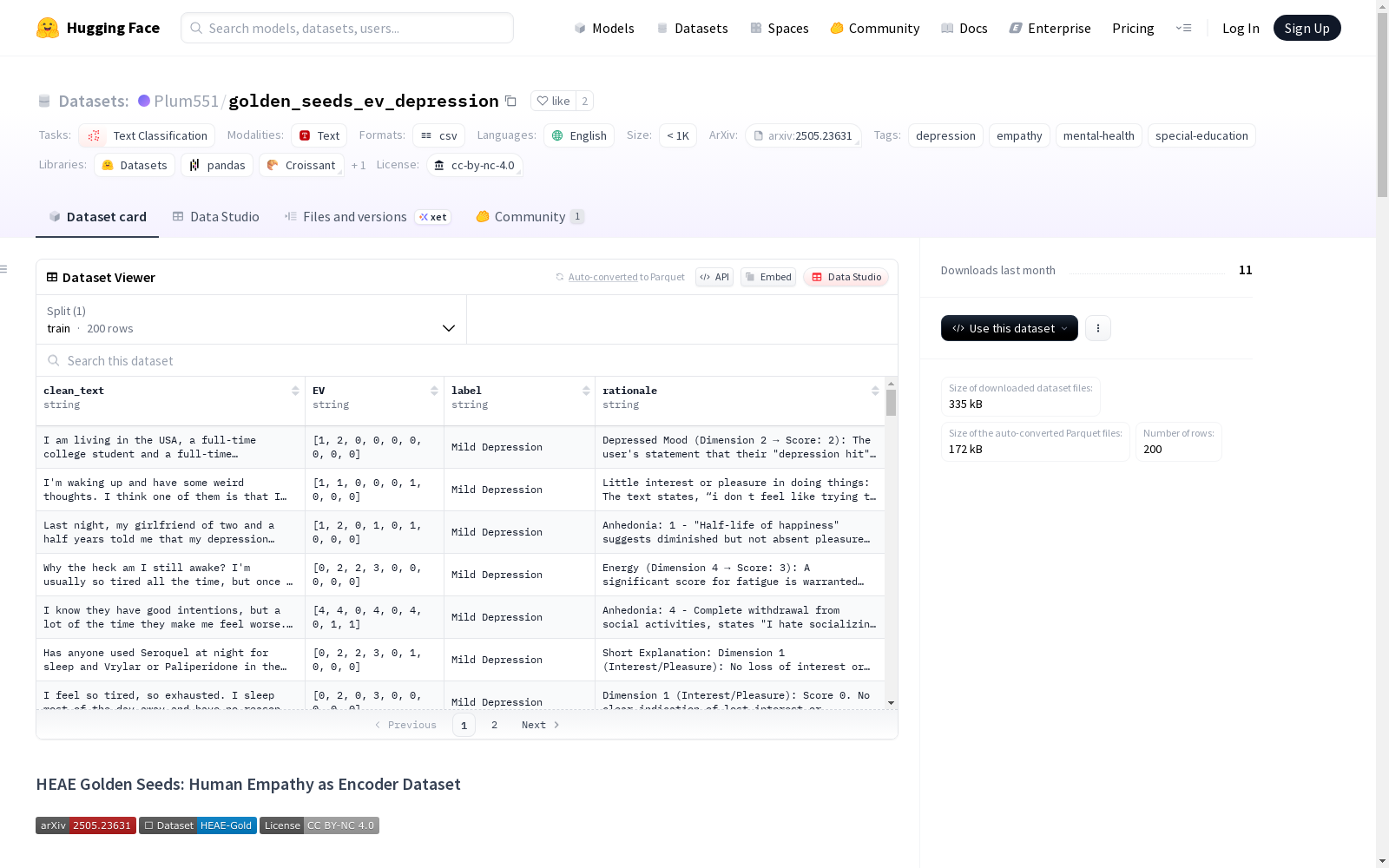1389x868 pixels.
Task: Click the < 1K size tag
Action: pyautogui.click(x=678, y=135)
